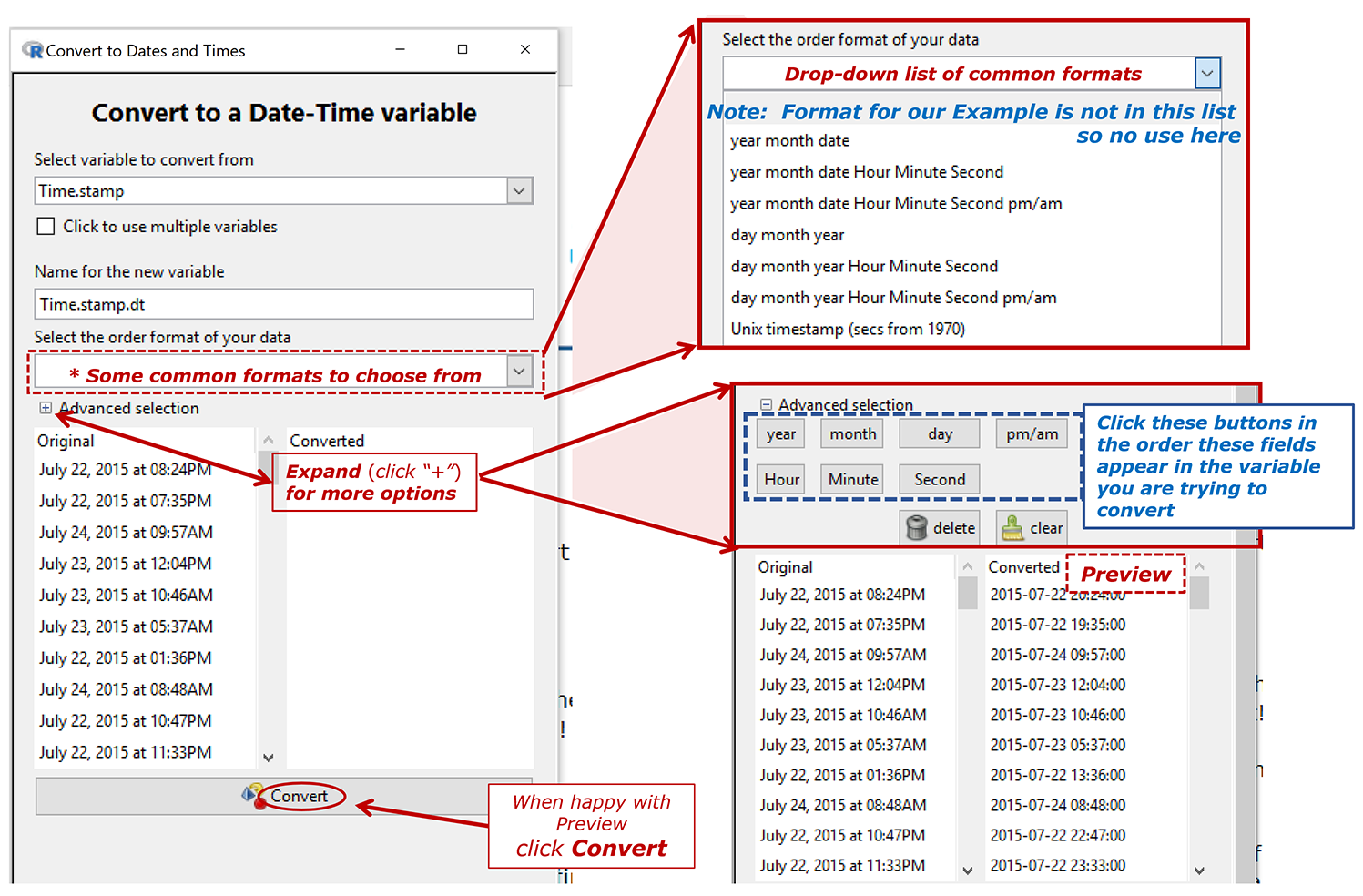Screen dimensions: 1363x896
Task: Click the R logo in the dialog title bar
Action: [x=33, y=51]
